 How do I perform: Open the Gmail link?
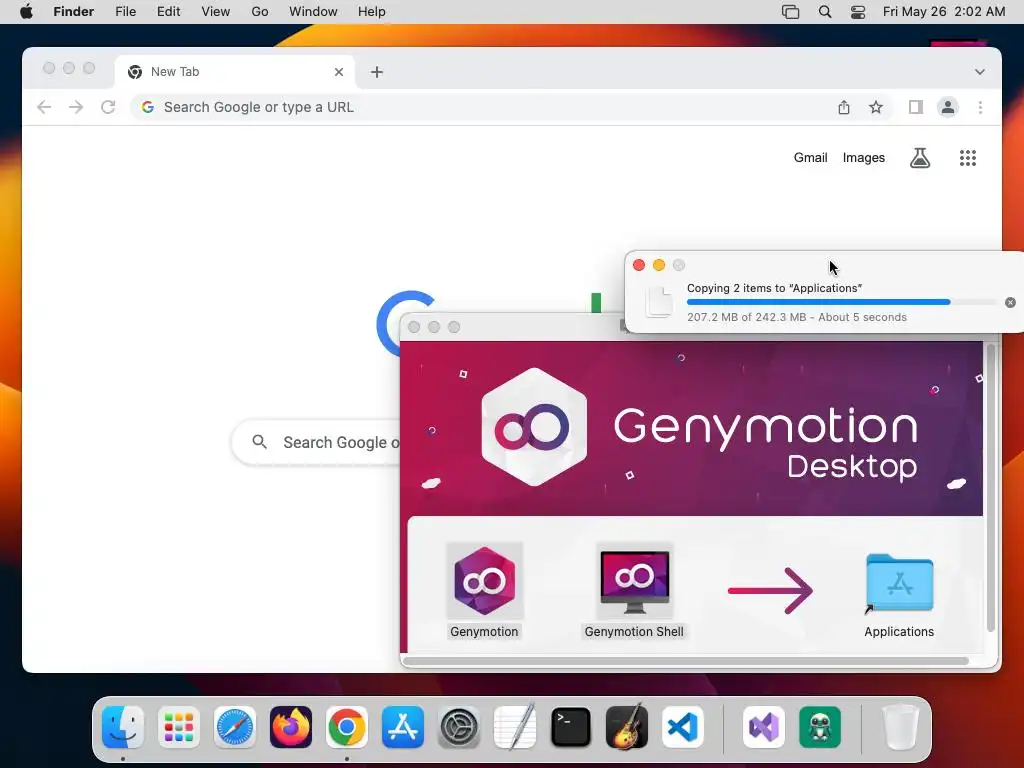point(810,157)
